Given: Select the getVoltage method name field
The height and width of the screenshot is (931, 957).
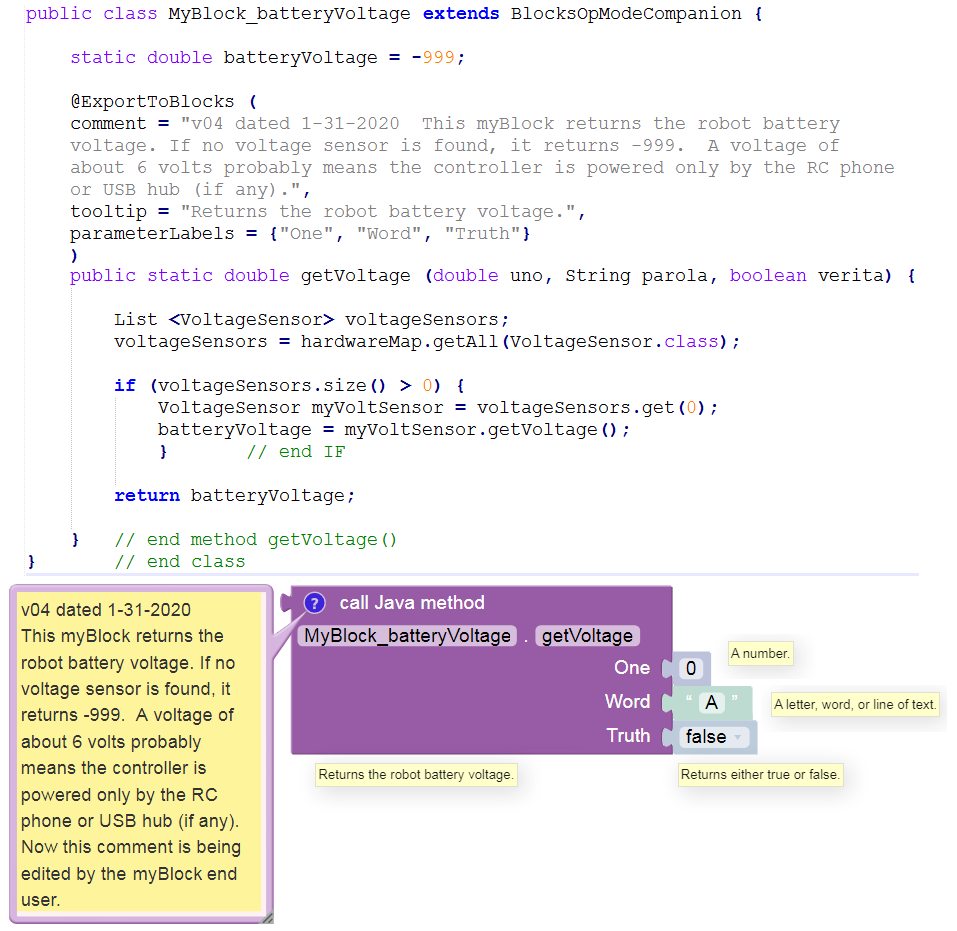Looking at the screenshot, I should (587, 636).
